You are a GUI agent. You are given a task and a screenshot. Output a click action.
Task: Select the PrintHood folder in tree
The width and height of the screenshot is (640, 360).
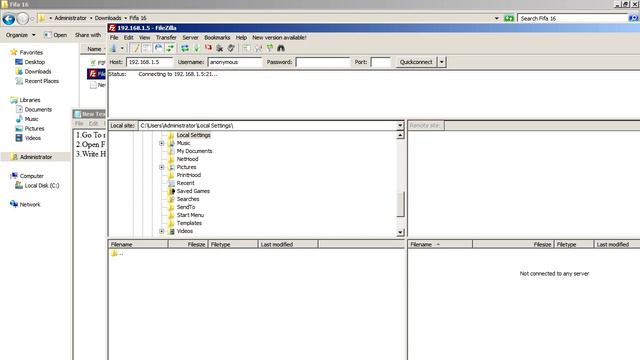pos(189,175)
